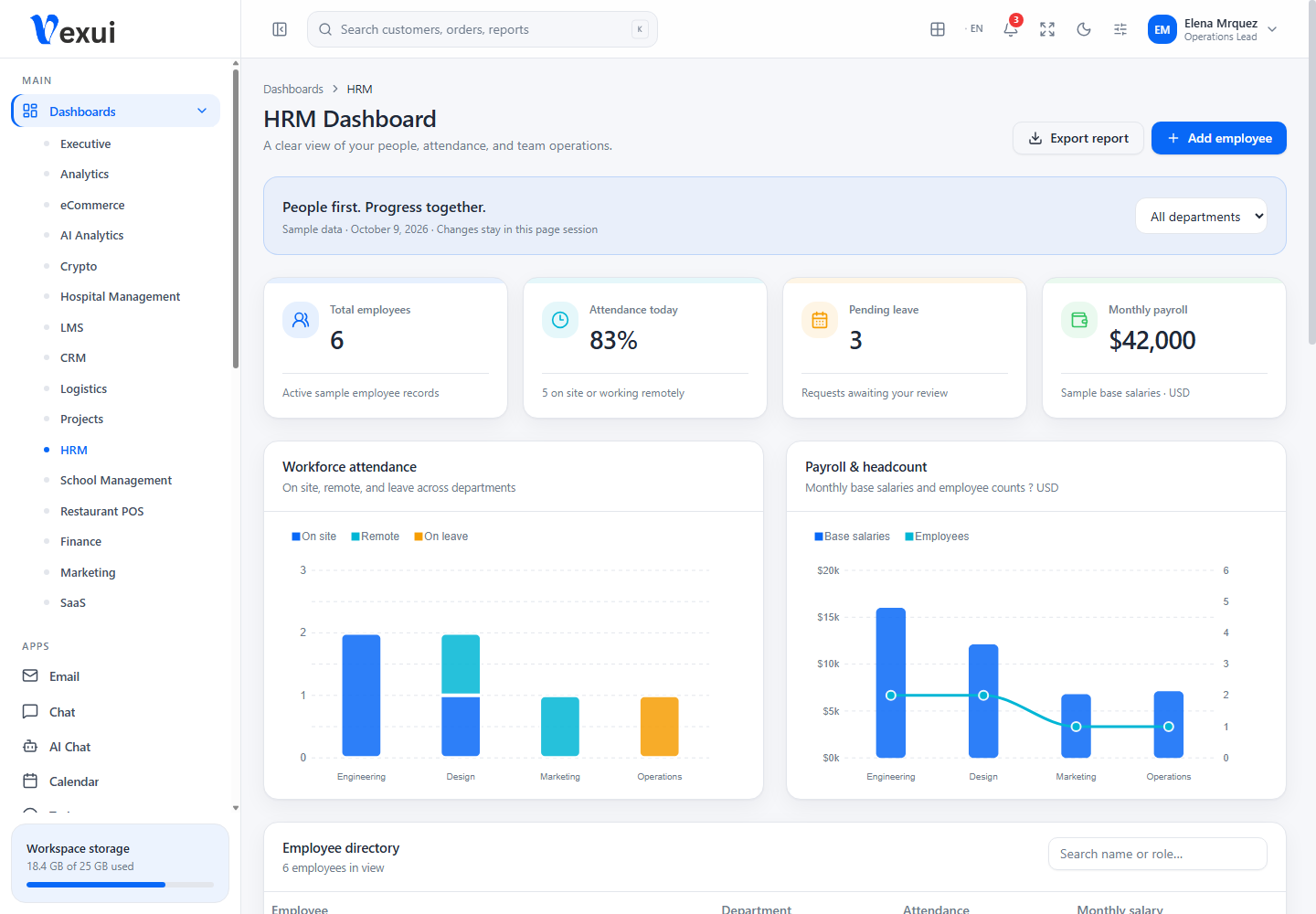Click the Calendar icon in sidebar
The image size is (1316, 914).
[30, 781]
